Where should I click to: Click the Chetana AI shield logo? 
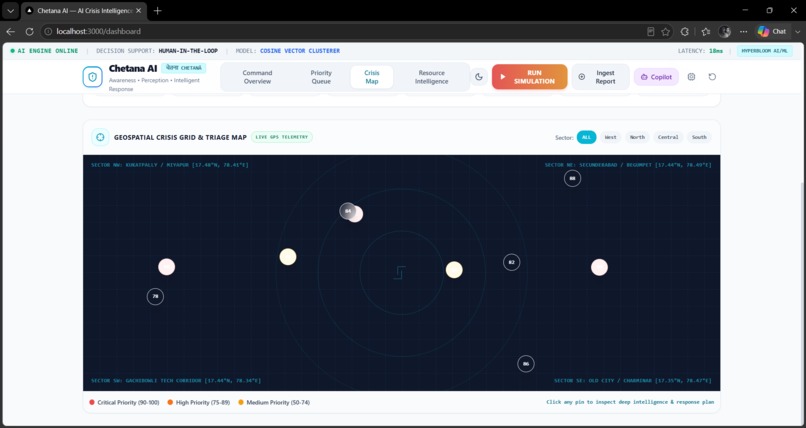pyautogui.click(x=93, y=77)
